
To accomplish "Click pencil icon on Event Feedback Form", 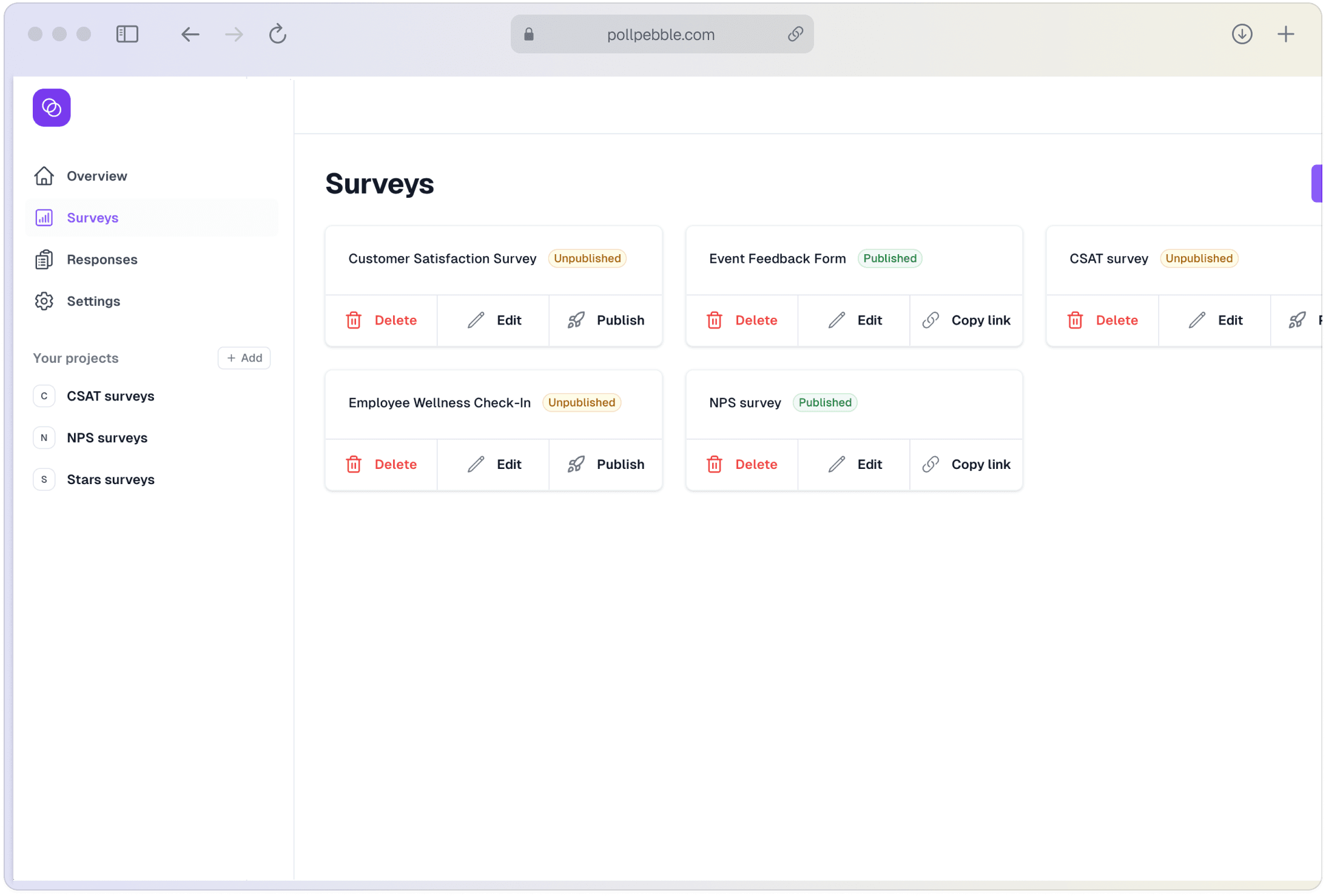I will click(836, 320).
